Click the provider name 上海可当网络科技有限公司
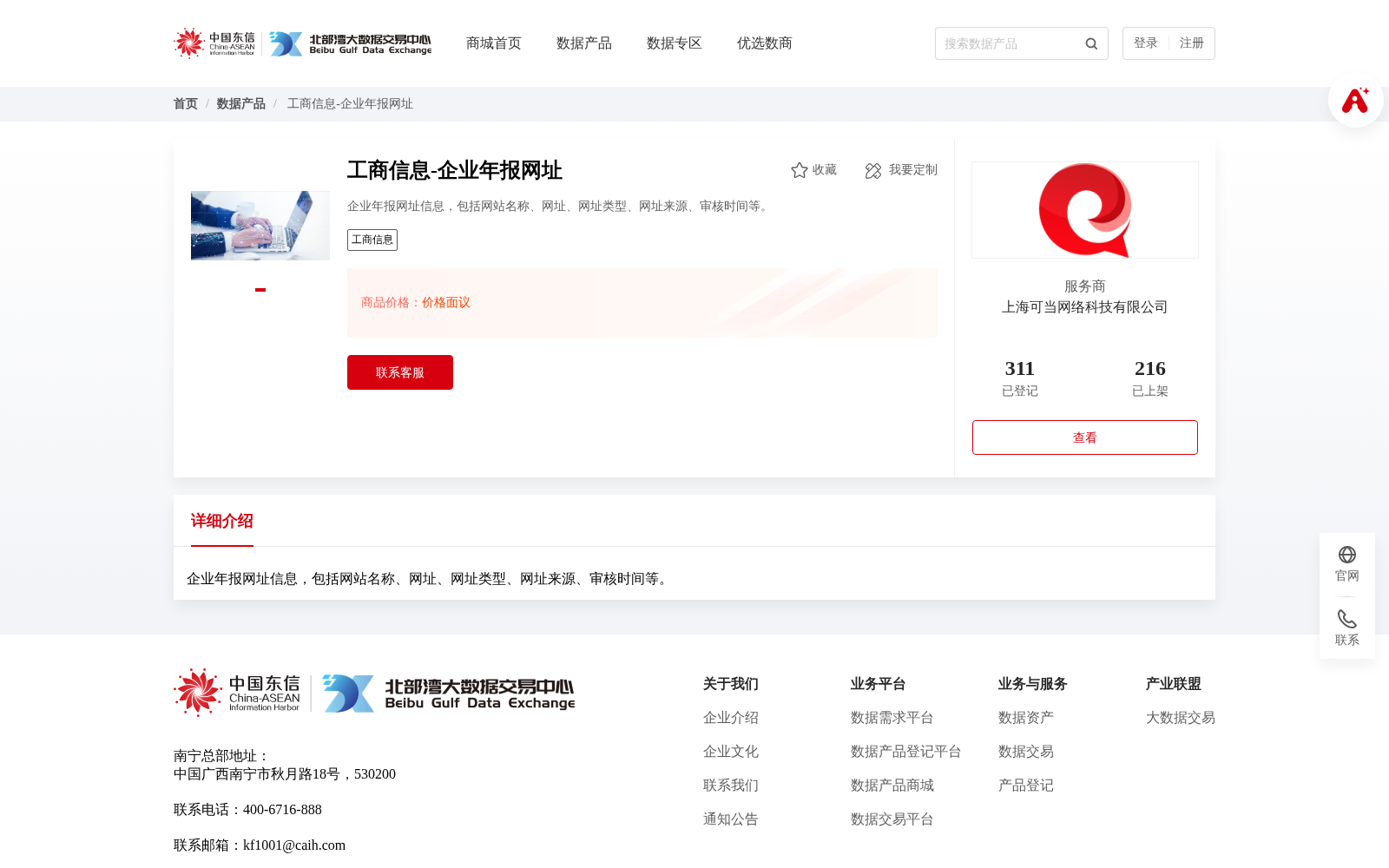This screenshot has height=868, width=1389. (x=1085, y=307)
